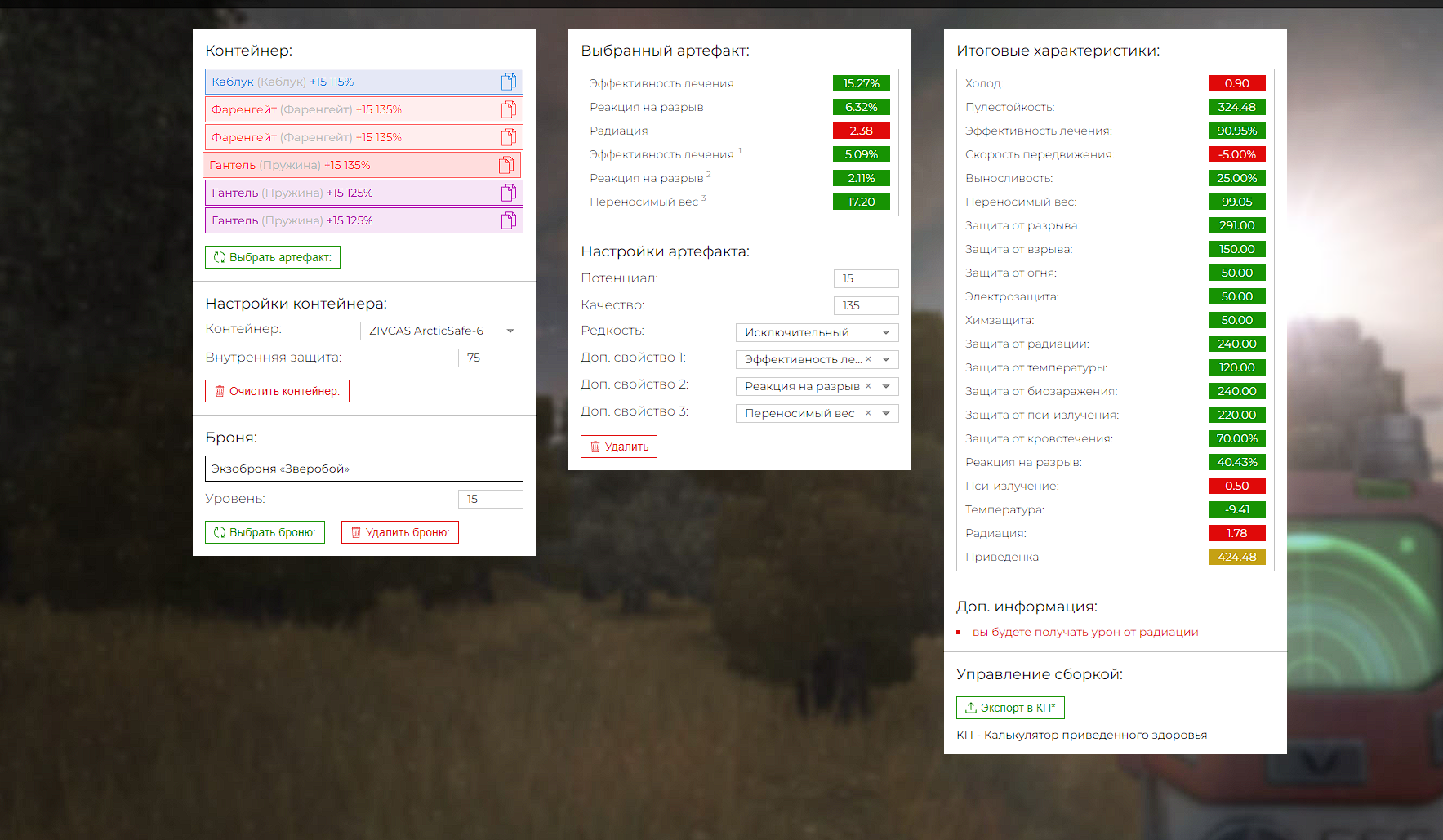1443x840 pixels.
Task: Focus the Качество input field
Action: point(866,305)
